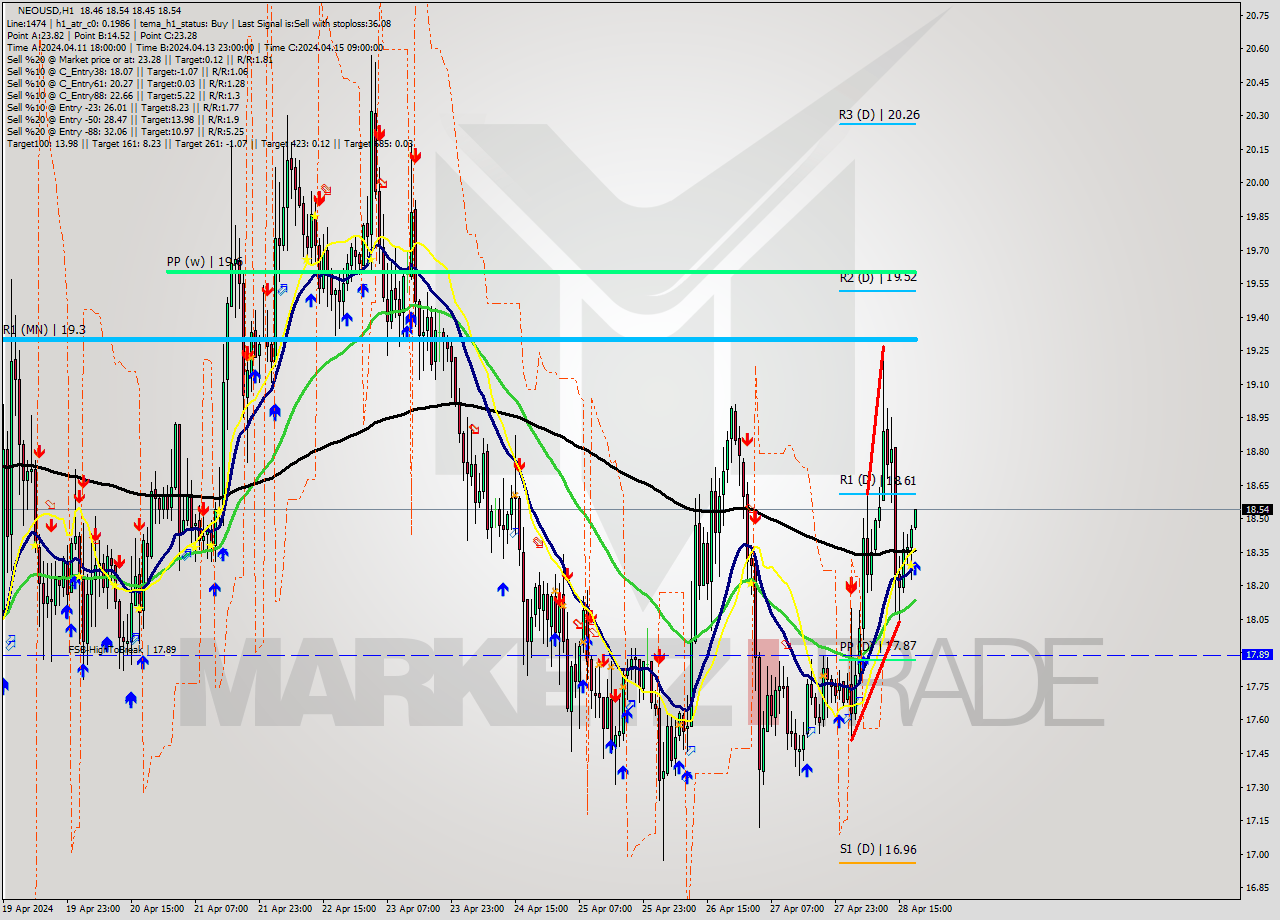Select the 'Line:1474 | h1_atr_c0' info row
This screenshot has width=1280, height=920.
tap(198, 24)
